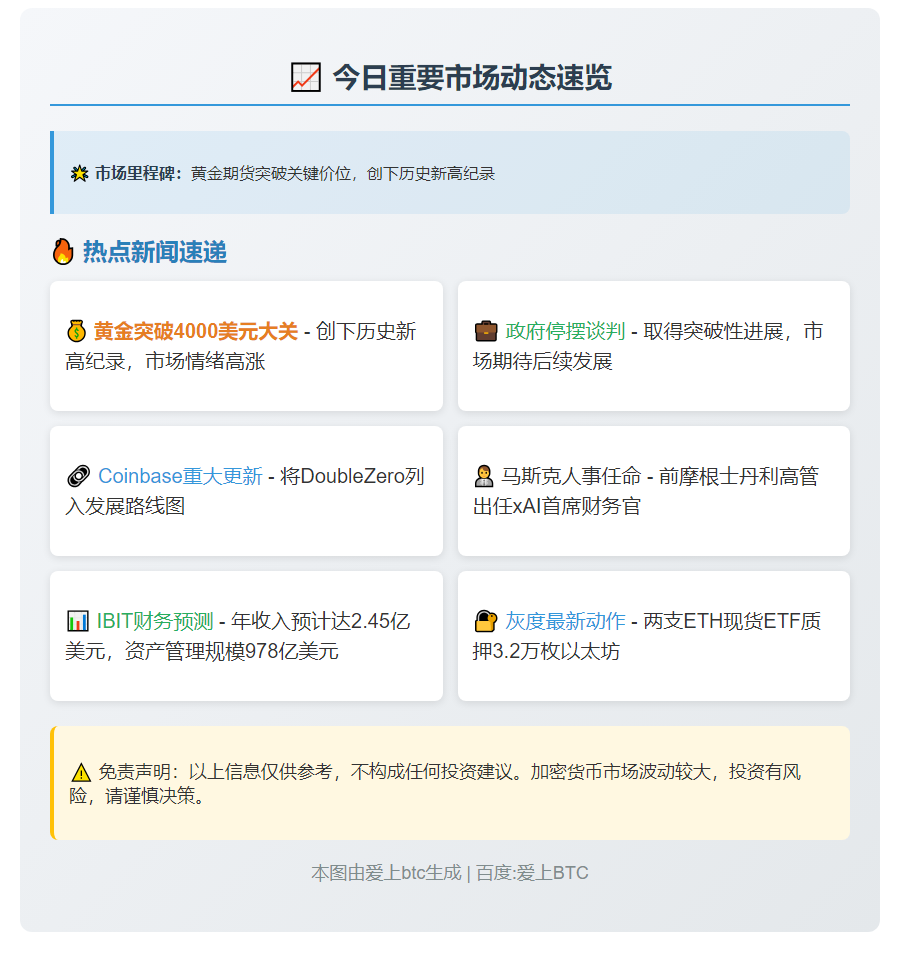
Task: Click the money bag icon on the gold news card
Action: [76, 331]
